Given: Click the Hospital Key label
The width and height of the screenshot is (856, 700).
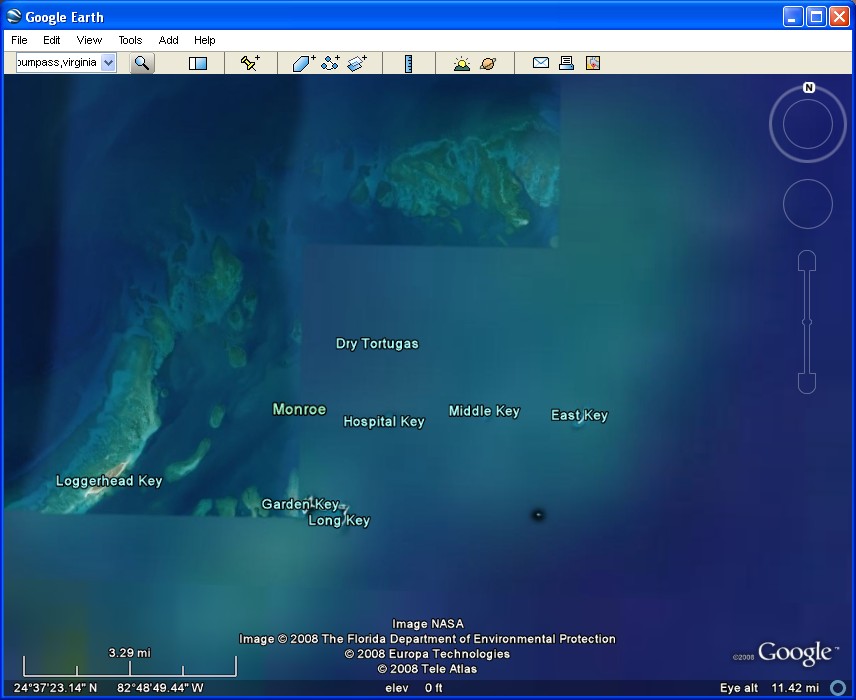Looking at the screenshot, I should click(x=384, y=422).
